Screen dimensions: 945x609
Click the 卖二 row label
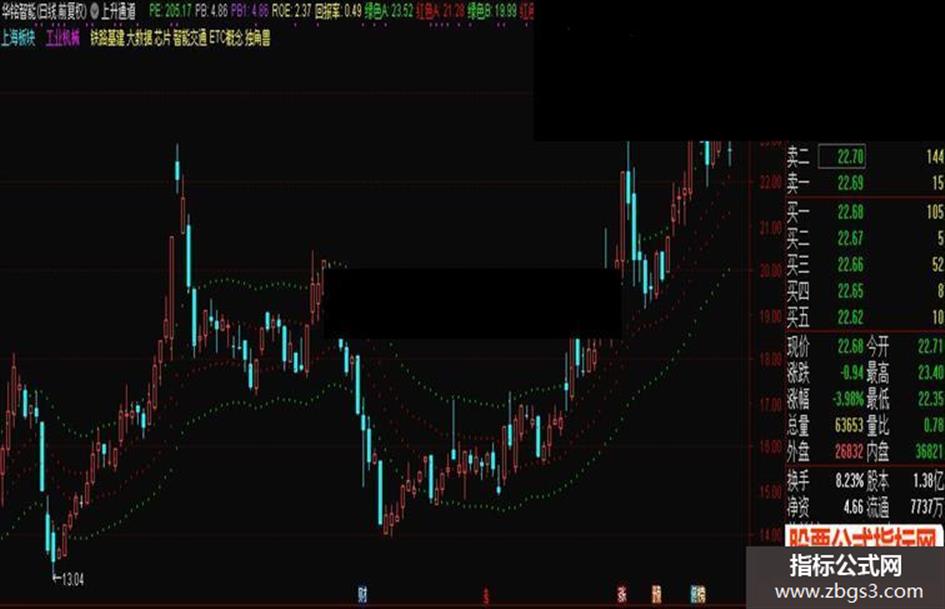pyautogui.click(x=799, y=157)
